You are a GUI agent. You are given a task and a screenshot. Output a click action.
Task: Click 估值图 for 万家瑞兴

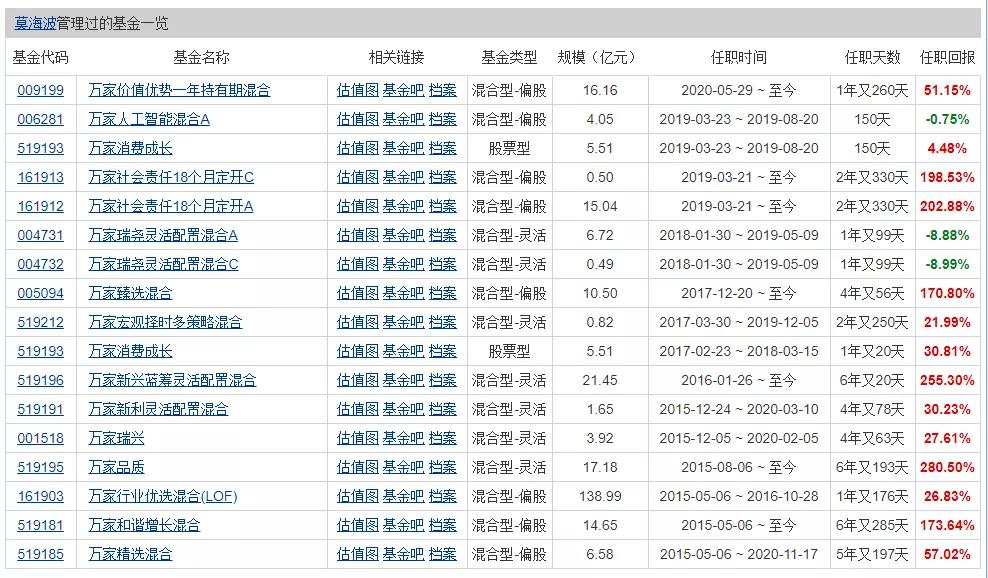click(357, 438)
